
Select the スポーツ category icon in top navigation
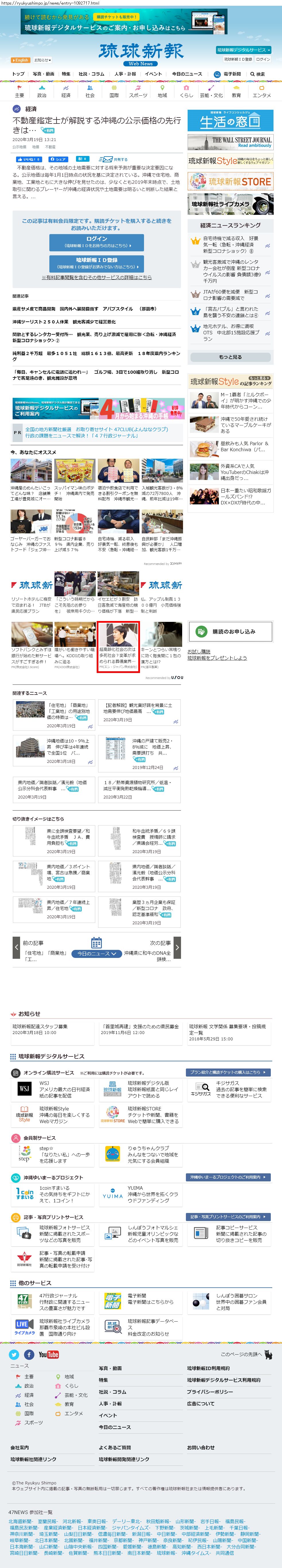coord(138,91)
